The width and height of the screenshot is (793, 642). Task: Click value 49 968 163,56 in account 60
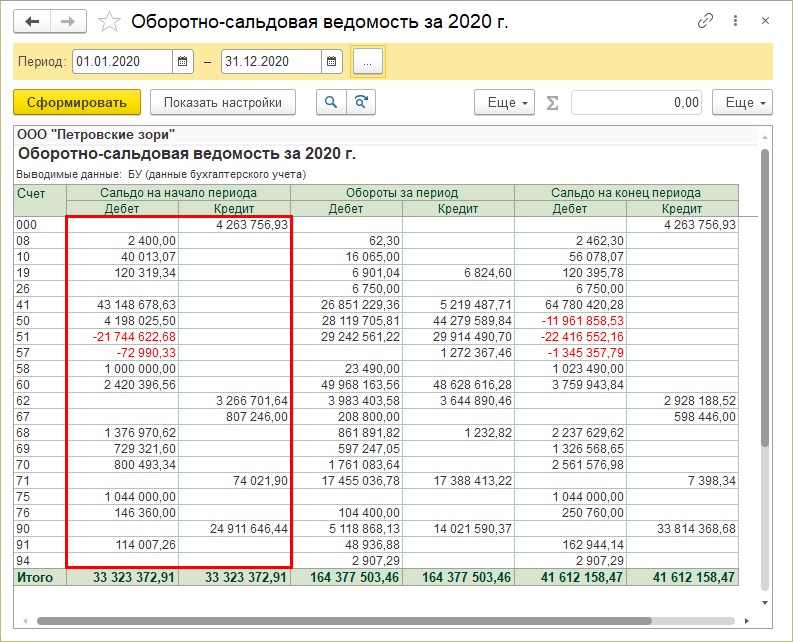[360, 384]
